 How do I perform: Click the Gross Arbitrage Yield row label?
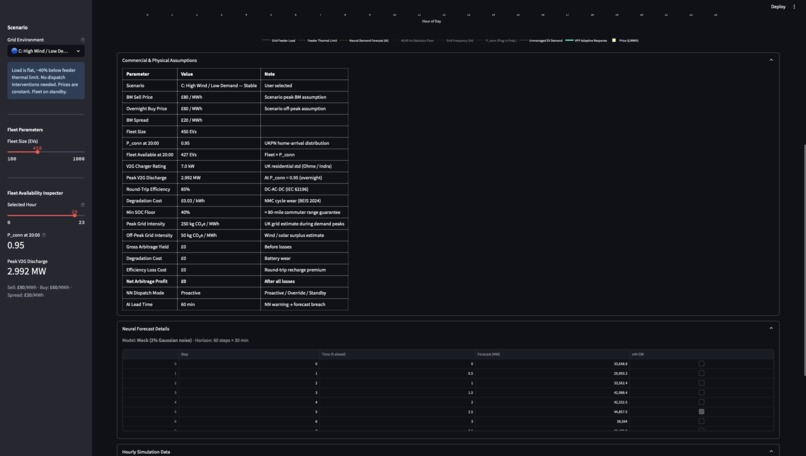pyautogui.click(x=148, y=247)
